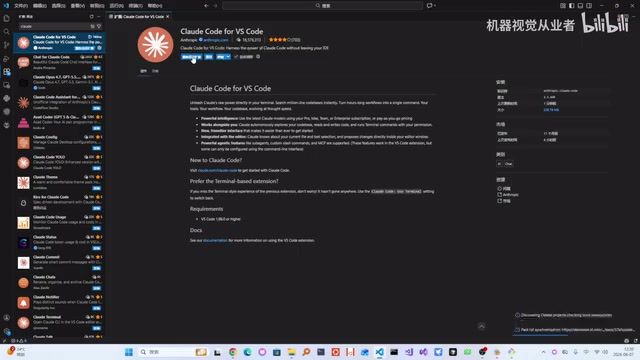This screenshot has height=360, width=640.
Task: Open gear settings for Claude Code extension page
Action: coord(258,57)
